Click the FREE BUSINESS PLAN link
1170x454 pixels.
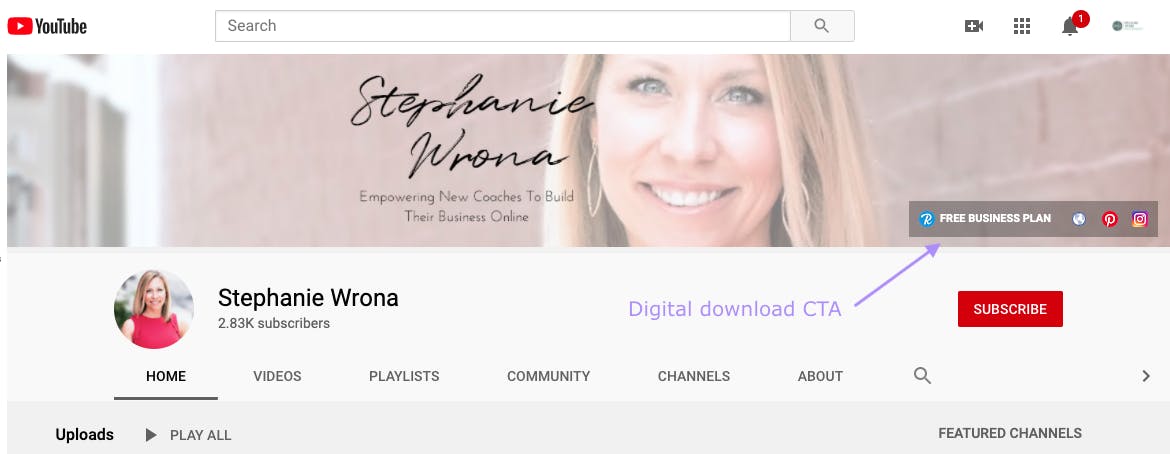(985, 219)
